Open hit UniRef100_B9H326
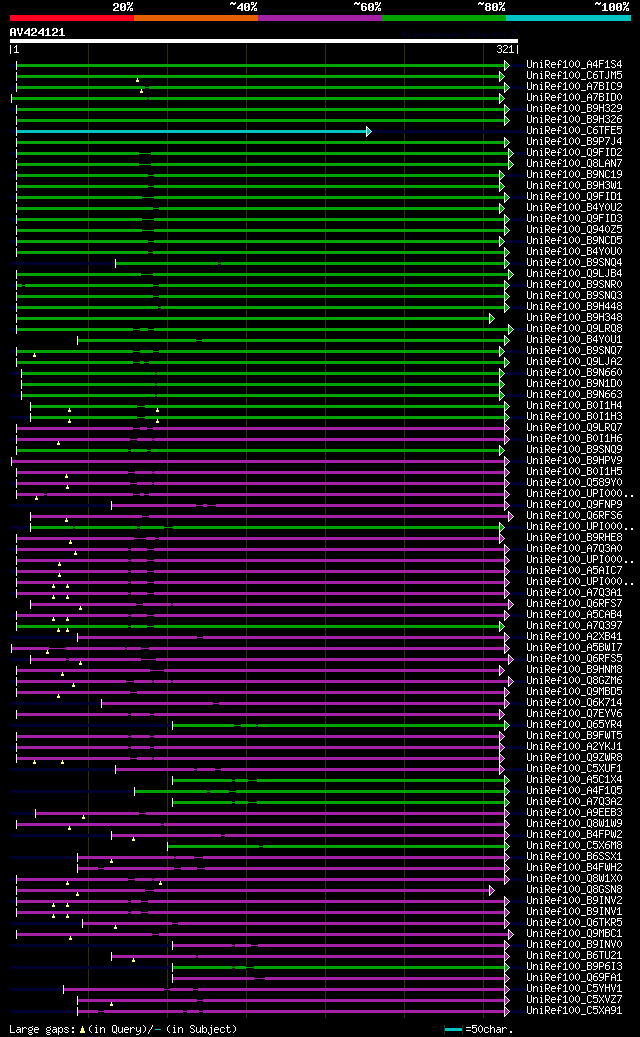 (x=574, y=120)
